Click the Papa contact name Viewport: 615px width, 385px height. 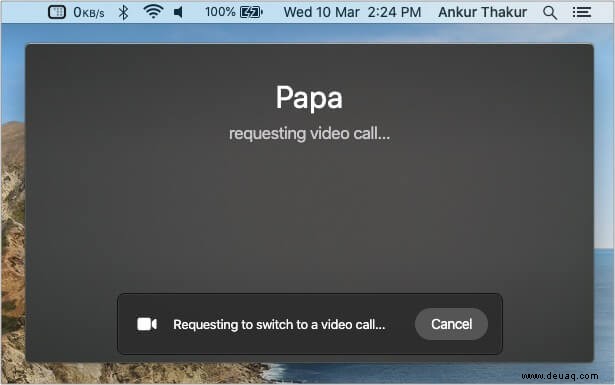(309, 97)
